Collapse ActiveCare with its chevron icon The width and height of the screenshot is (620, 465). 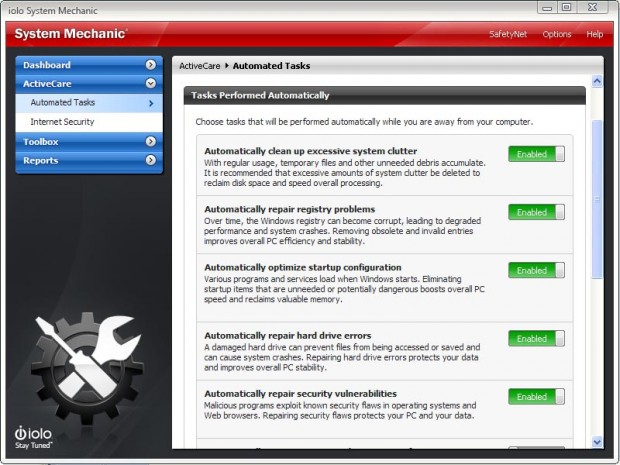click(x=151, y=83)
